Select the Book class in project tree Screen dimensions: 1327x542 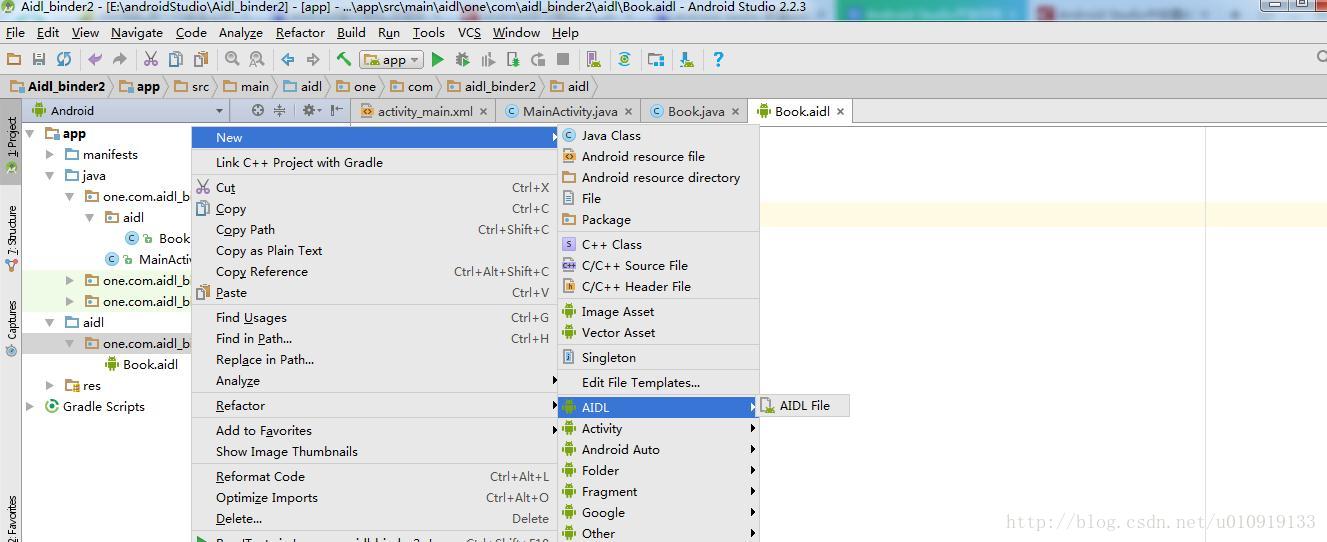pos(158,238)
